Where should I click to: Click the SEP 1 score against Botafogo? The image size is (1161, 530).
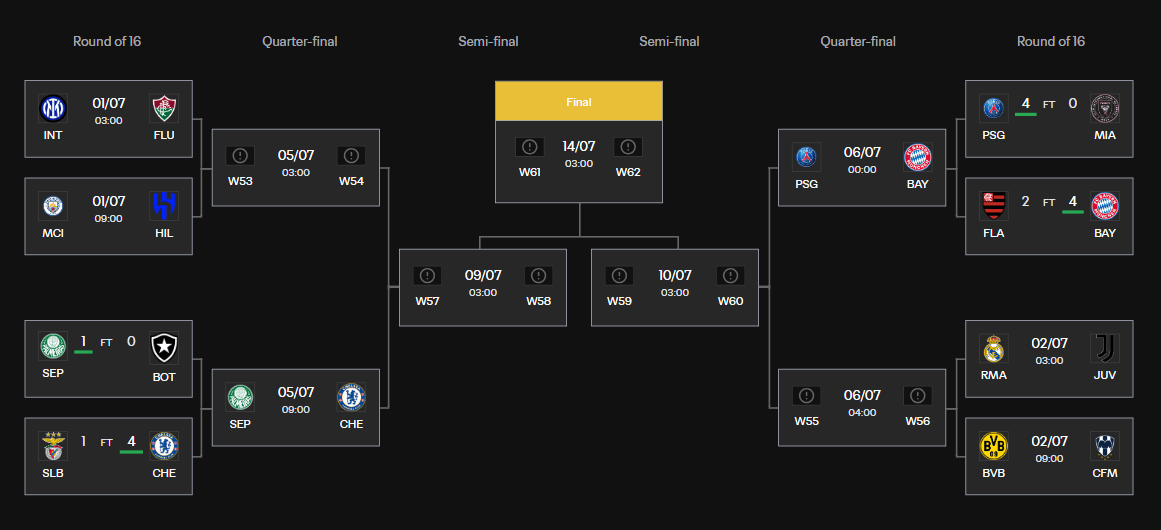point(83,341)
